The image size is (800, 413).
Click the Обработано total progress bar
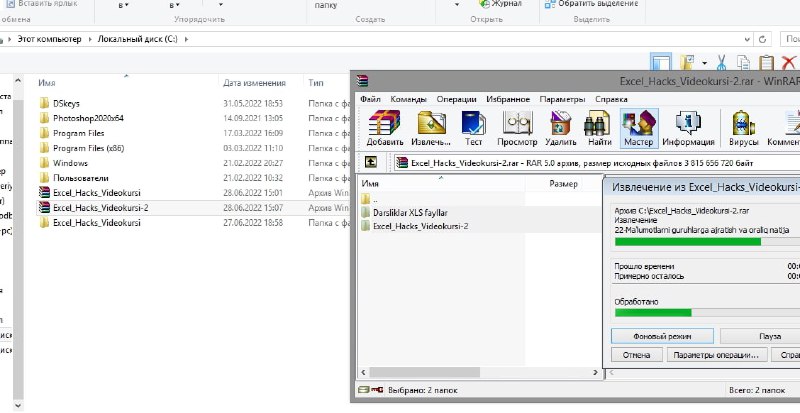707,312
